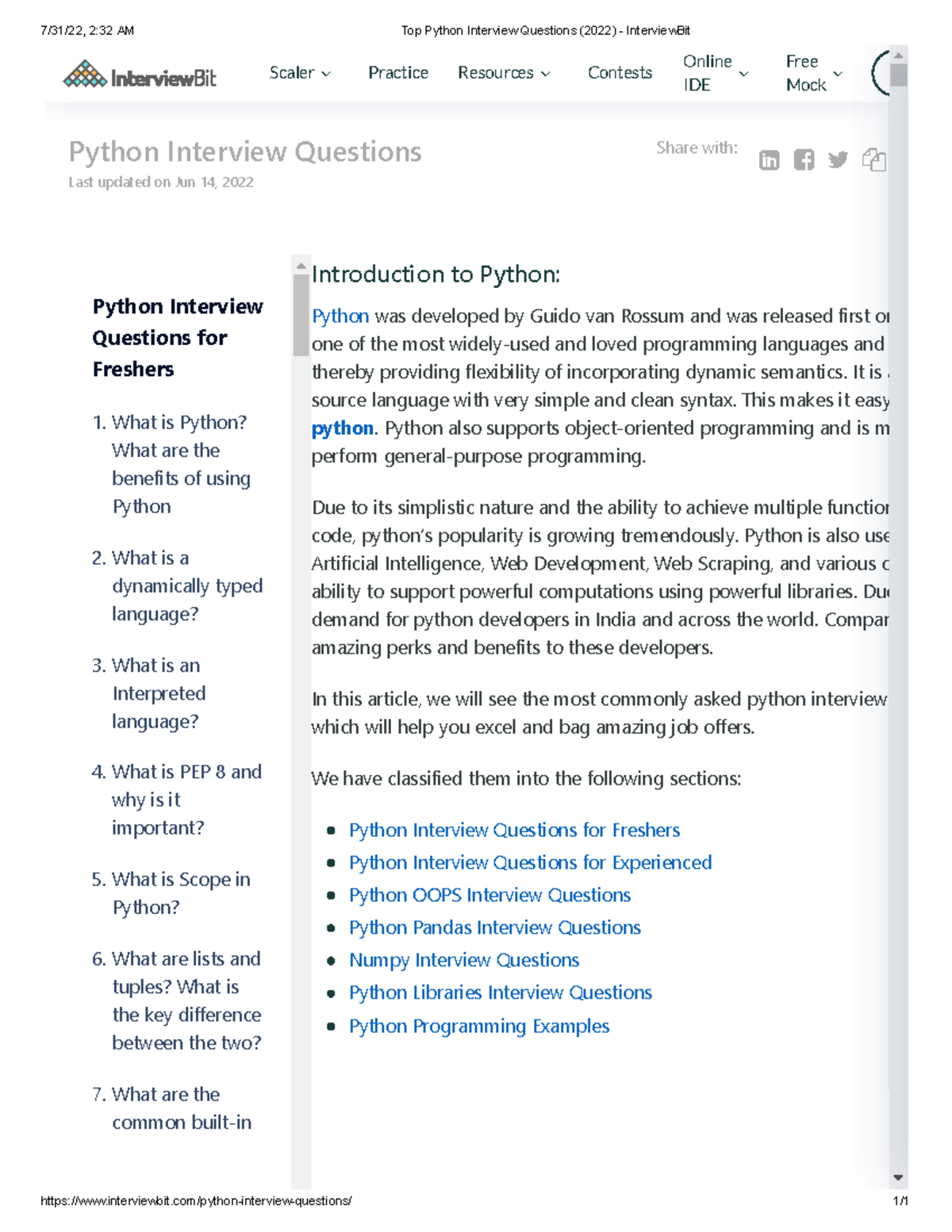Copy the page link icon
This screenshot has height=1232, width=952.
point(873,160)
